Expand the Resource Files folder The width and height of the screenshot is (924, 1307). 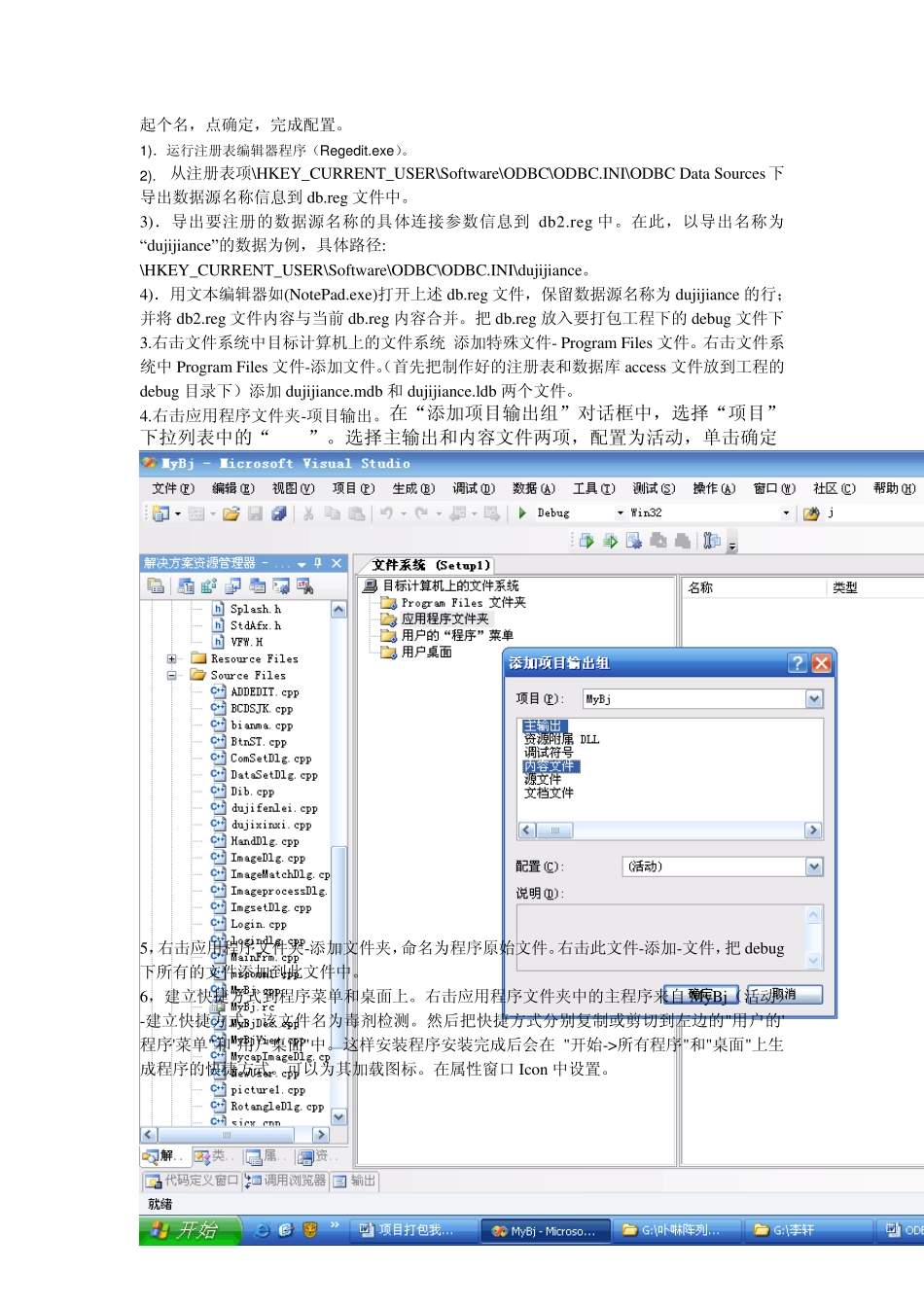tap(172, 659)
